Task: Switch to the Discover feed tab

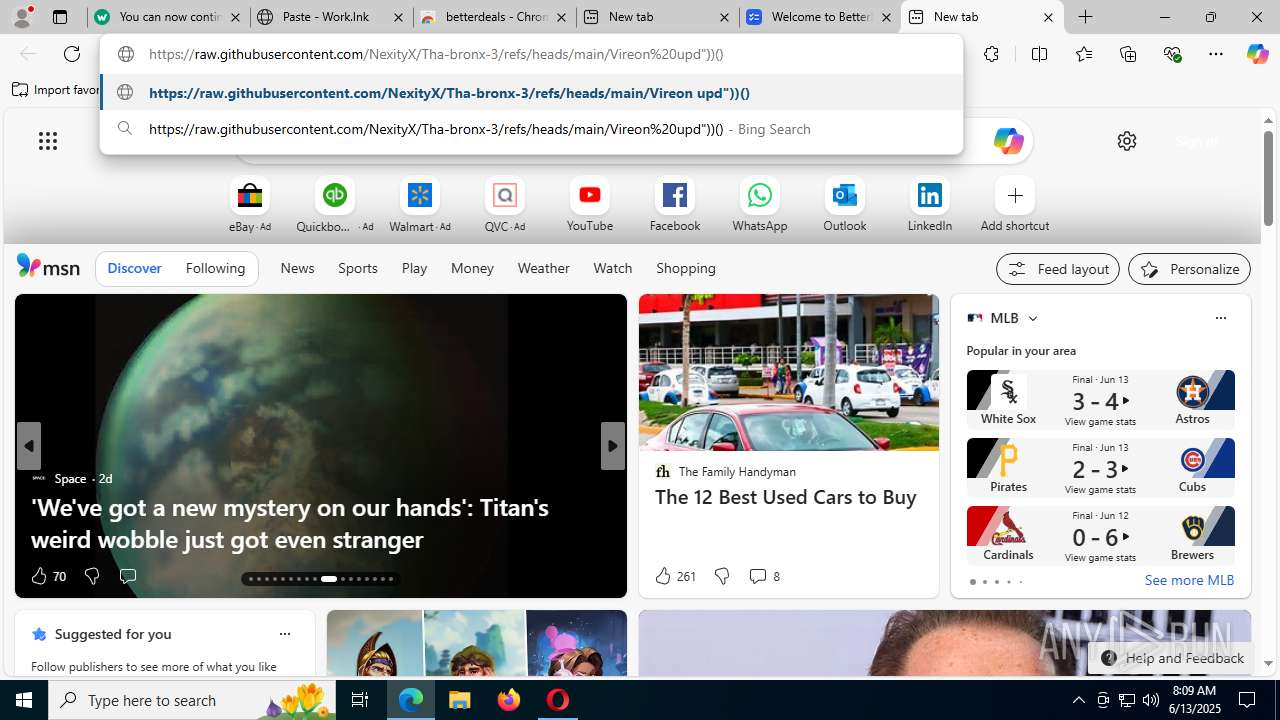Action: [x=134, y=268]
